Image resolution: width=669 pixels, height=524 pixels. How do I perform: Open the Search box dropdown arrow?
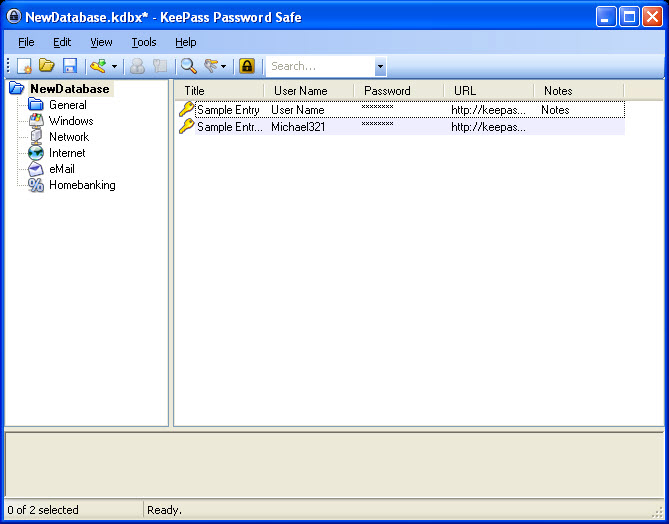380,67
